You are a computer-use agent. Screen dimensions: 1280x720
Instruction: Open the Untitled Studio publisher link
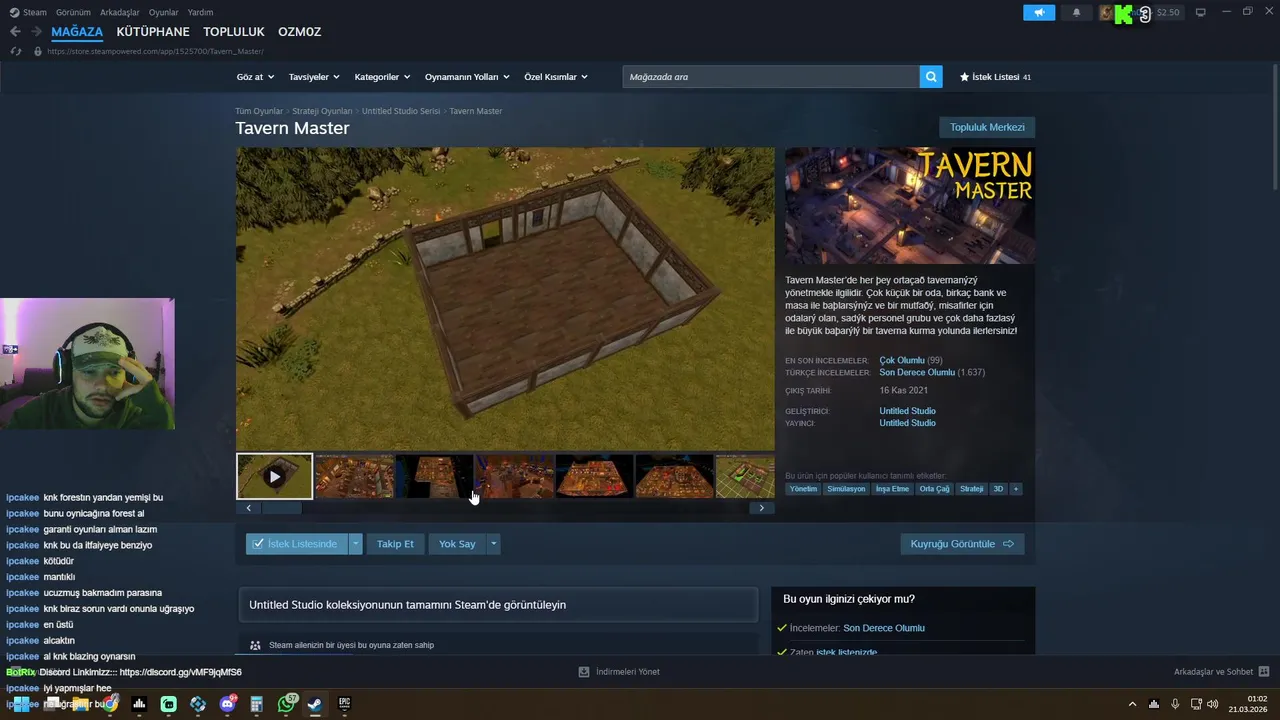907,423
